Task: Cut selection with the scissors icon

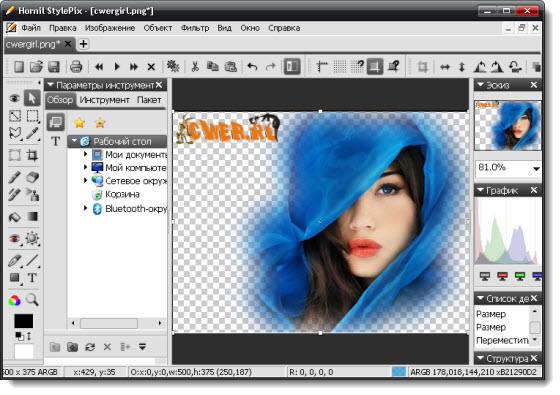Action: tap(195, 67)
